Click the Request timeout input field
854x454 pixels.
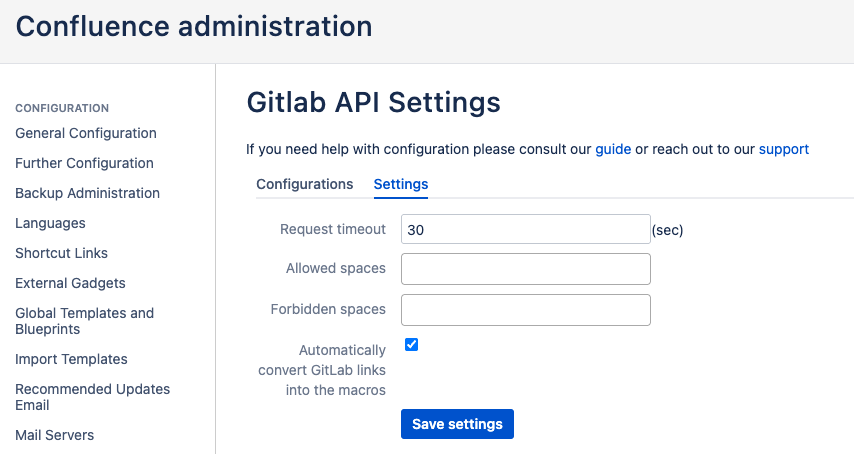526,229
